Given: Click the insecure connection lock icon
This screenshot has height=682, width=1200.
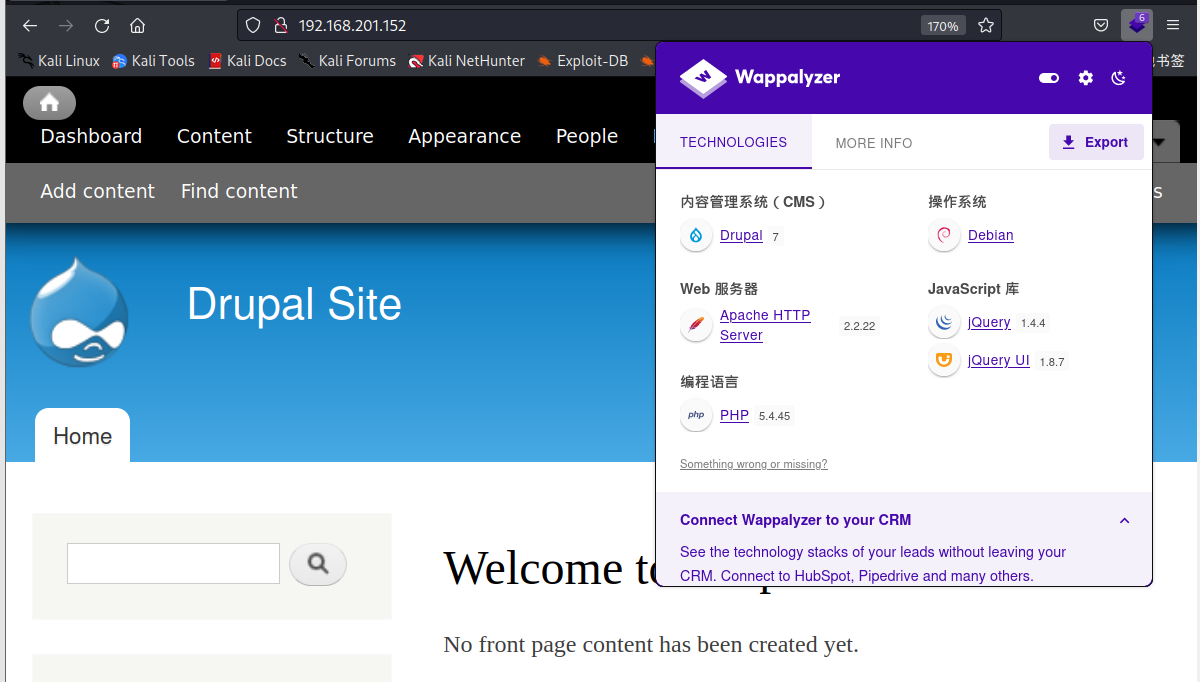Looking at the screenshot, I should coord(280,26).
